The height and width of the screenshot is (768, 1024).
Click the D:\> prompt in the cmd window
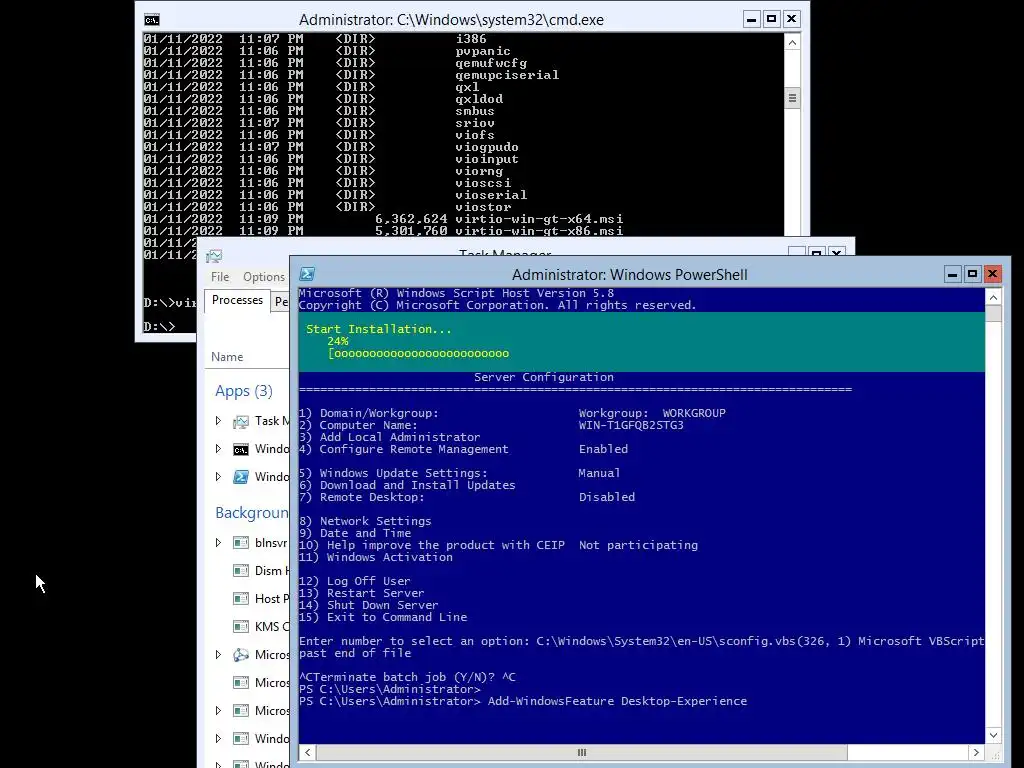[x=159, y=327]
